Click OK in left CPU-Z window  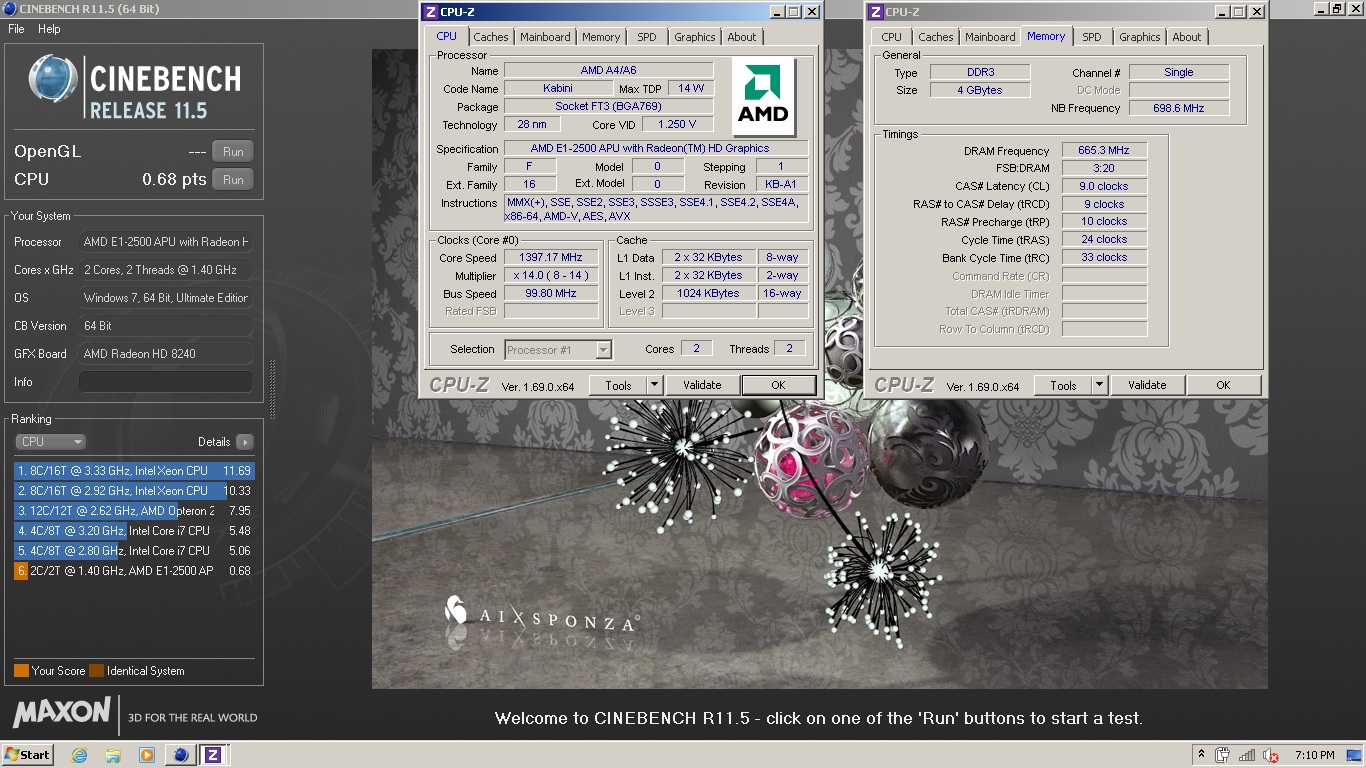pyautogui.click(x=778, y=385)
